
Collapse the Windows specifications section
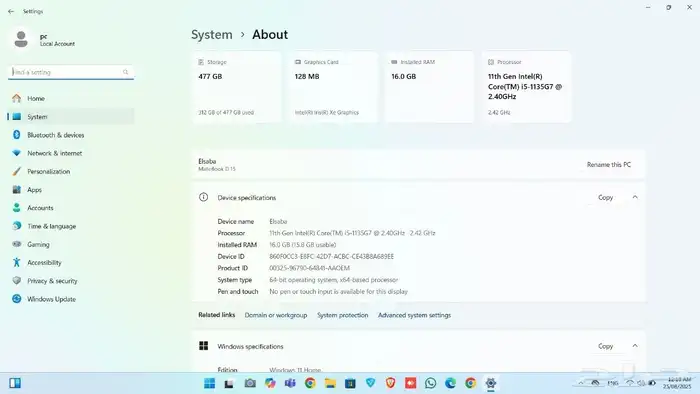[635, 346]
